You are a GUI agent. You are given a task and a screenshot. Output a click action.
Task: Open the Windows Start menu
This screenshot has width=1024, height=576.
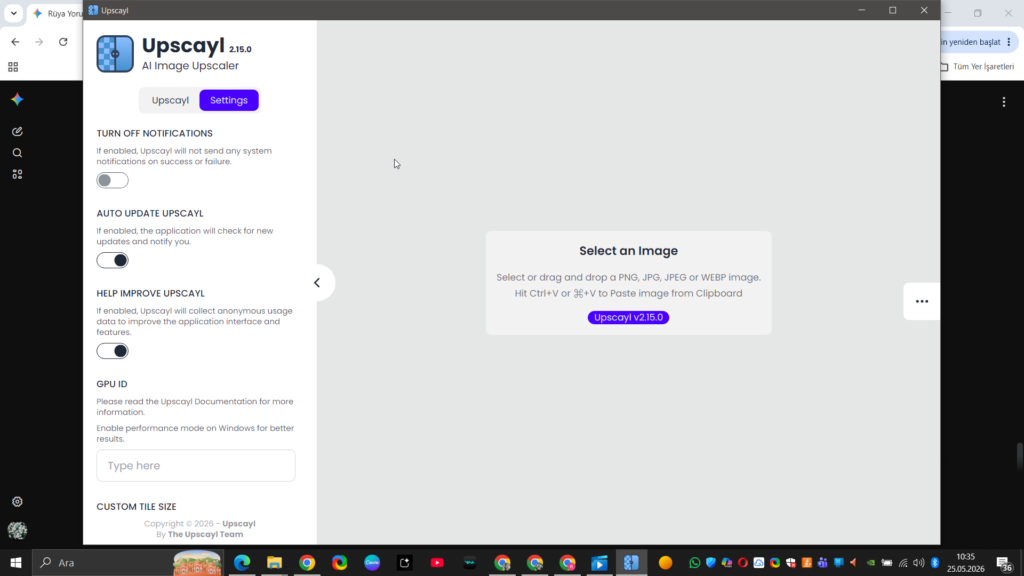click(16, 562)
